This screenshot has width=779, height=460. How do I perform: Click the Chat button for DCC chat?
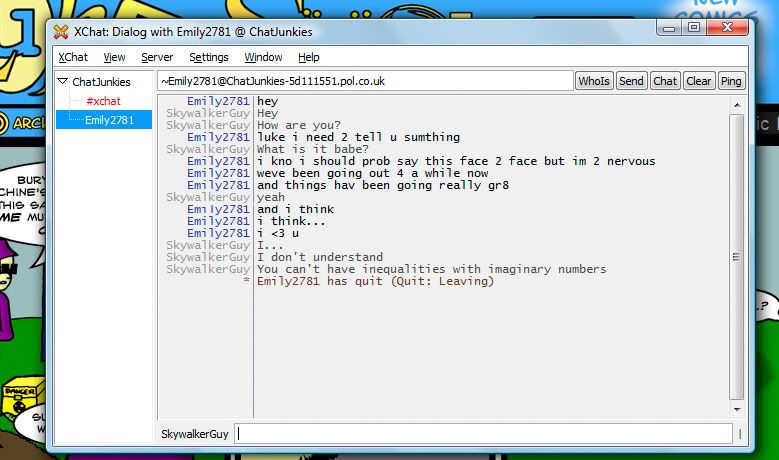pyautogui.click(x=665, y=81)
